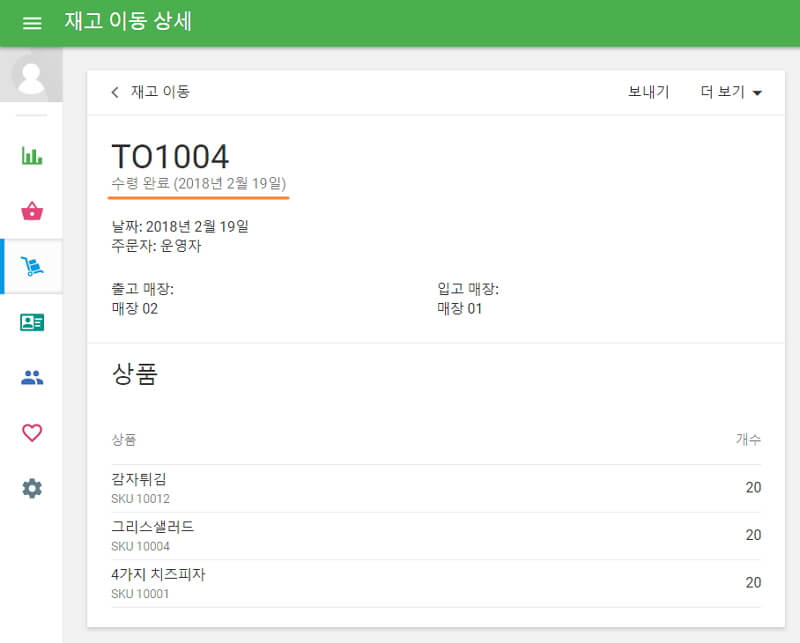The height and width of the screenshot is (643, 800).
Task: Select the 감자튀김 product row
Action: click(139, 479)
